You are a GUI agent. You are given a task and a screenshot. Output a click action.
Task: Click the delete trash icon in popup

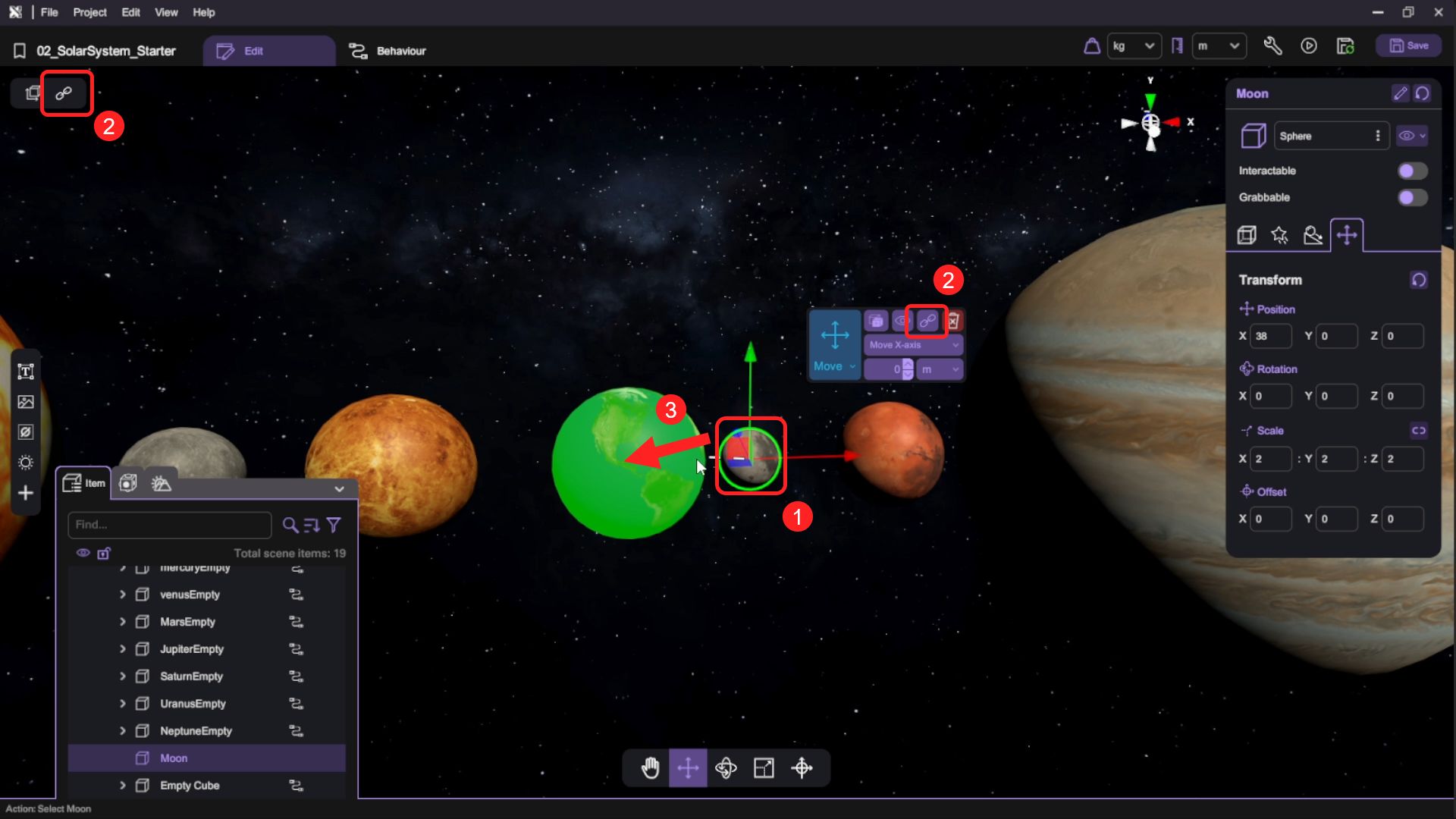953,321
